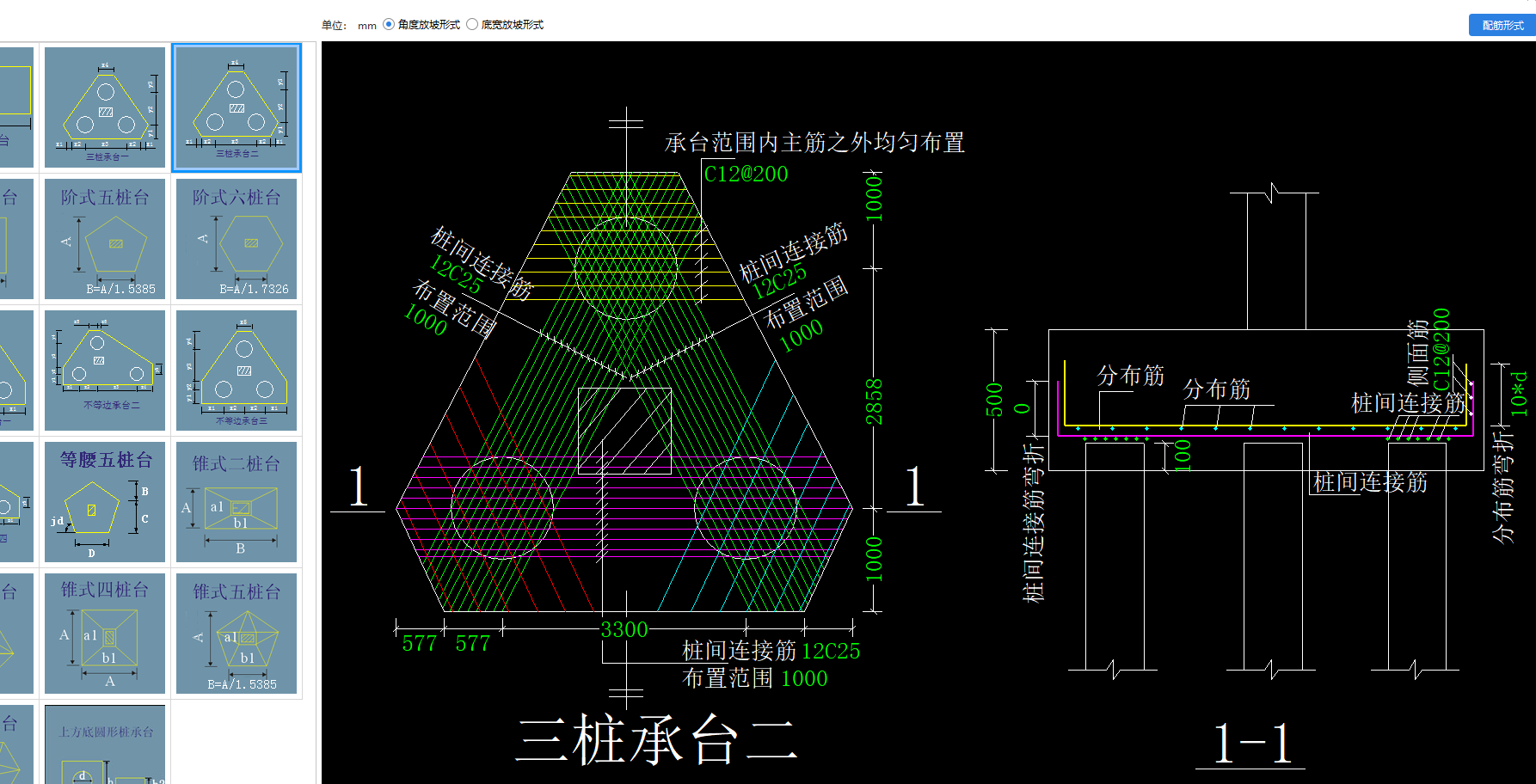Click the 承台范围内主筋之外均匀布置 note

pos(815,142)
